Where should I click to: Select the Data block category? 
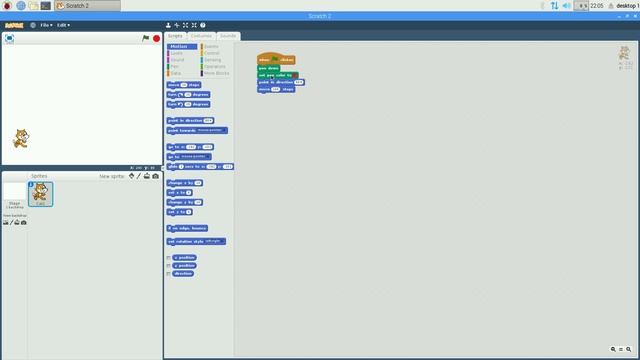click(x=175, y=73)
